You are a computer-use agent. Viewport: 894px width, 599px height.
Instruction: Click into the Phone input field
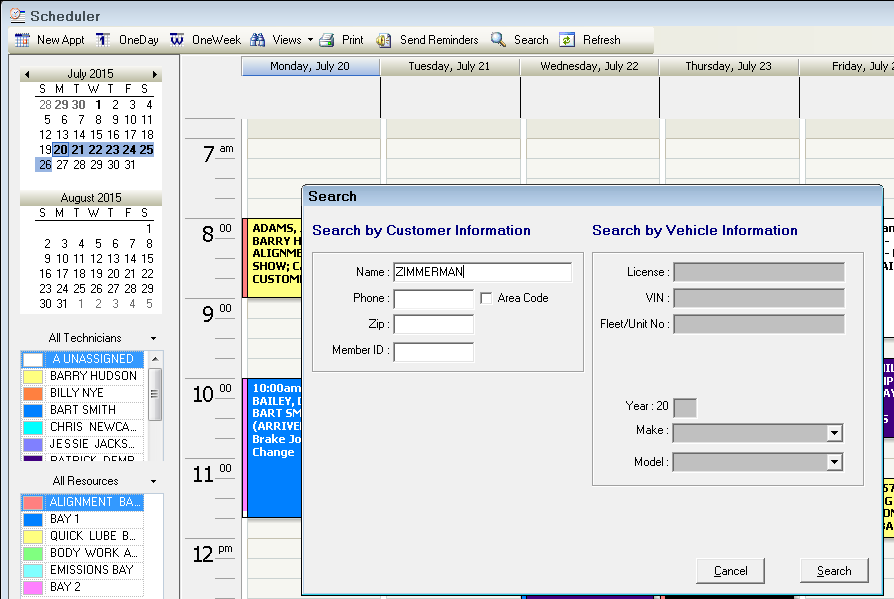433,299
